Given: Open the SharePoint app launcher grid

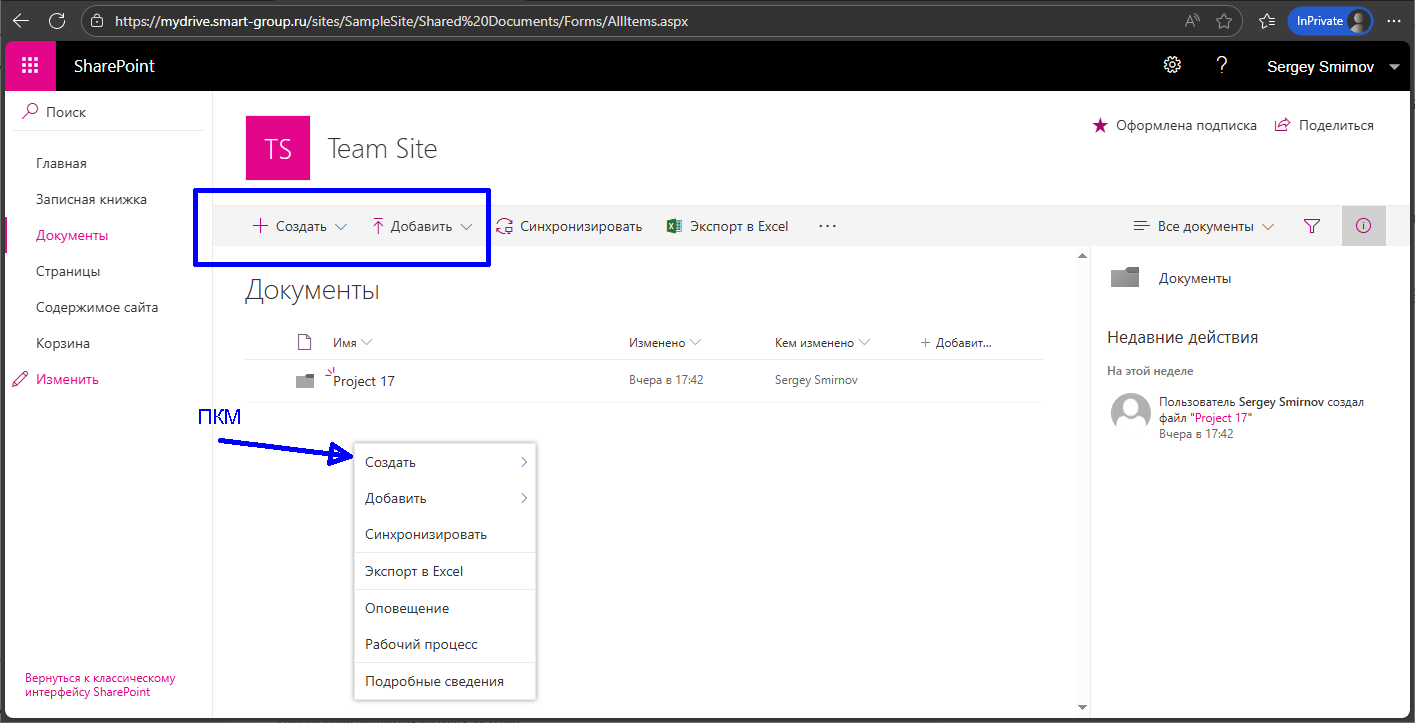Looking at the screenshot, I should [30, 66].
